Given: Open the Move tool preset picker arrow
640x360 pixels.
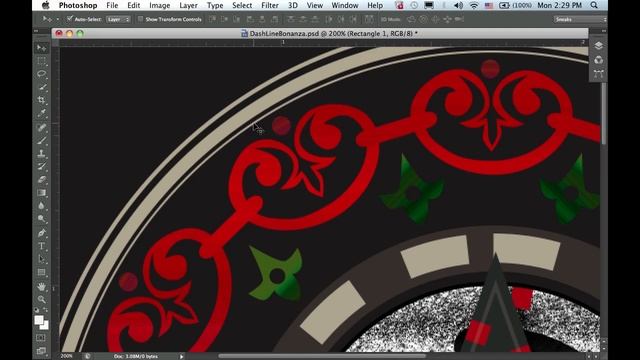Looking at the screenshot, I should 58,19.
